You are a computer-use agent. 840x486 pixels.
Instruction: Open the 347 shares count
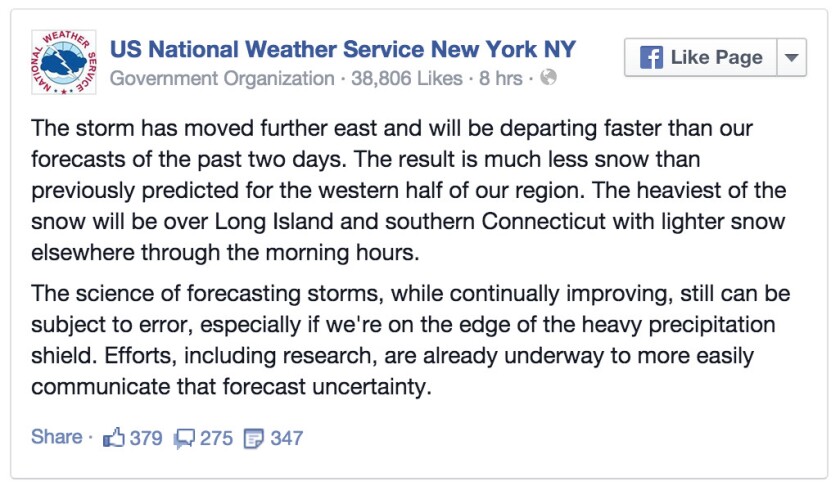pos(287,438)
